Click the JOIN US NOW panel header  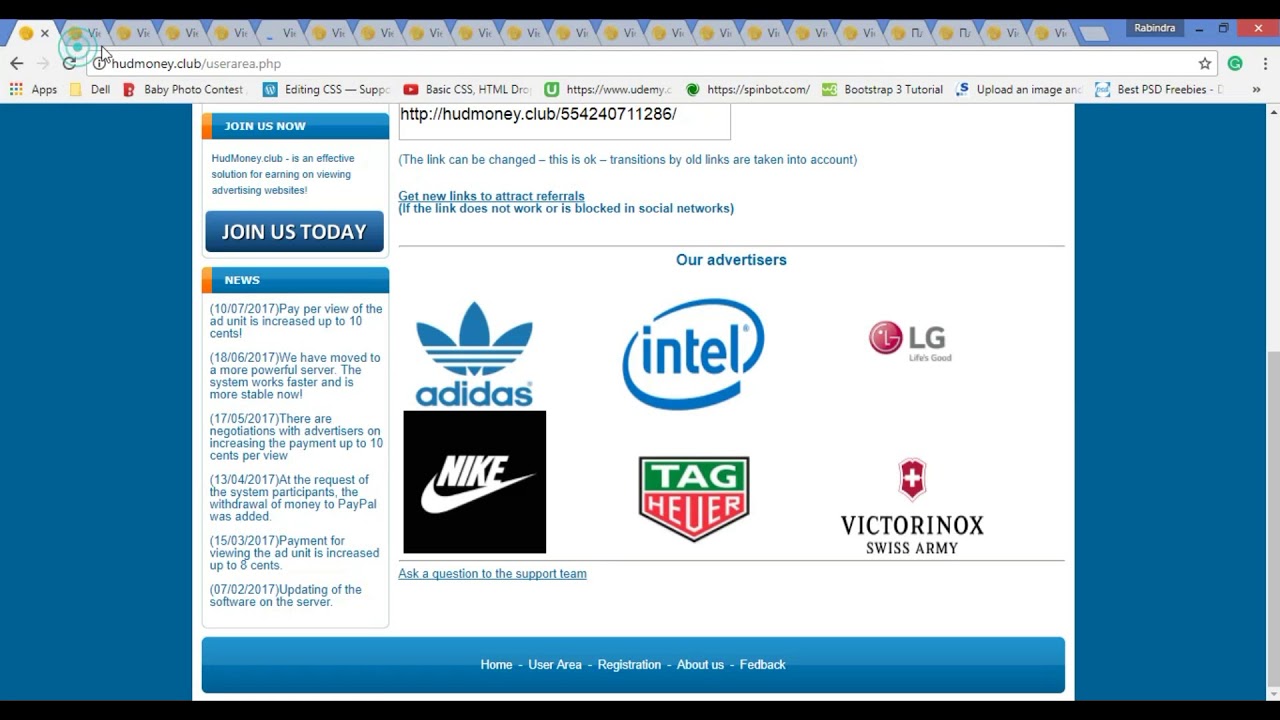295,126
